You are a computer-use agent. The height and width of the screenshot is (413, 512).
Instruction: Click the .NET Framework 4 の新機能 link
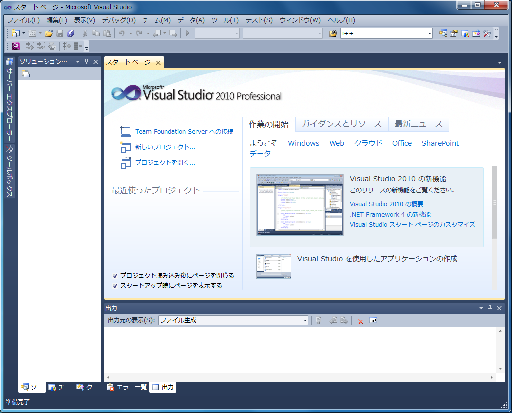[x=390, y=214]
